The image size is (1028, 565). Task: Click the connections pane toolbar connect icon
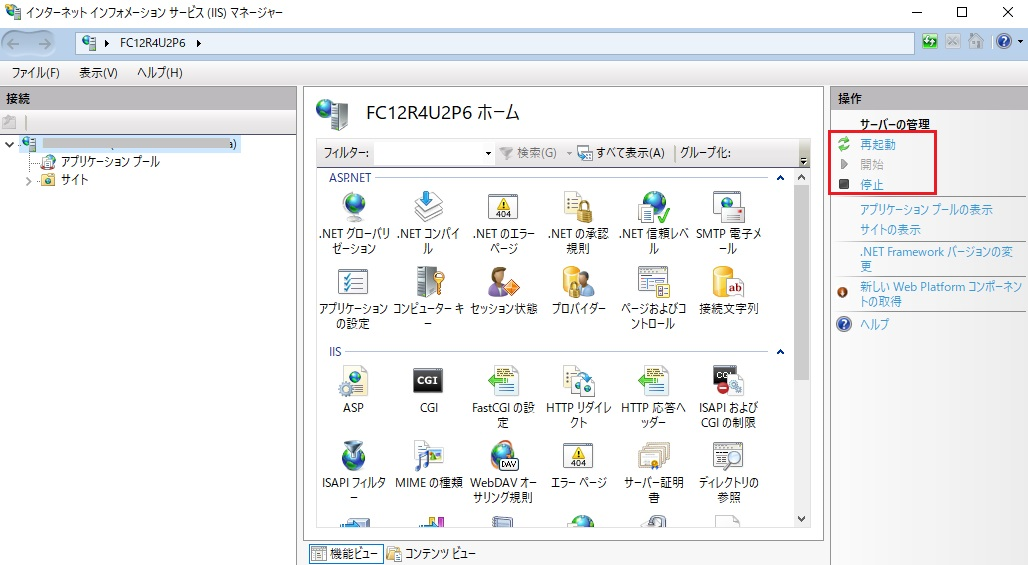tap(9, 122)
